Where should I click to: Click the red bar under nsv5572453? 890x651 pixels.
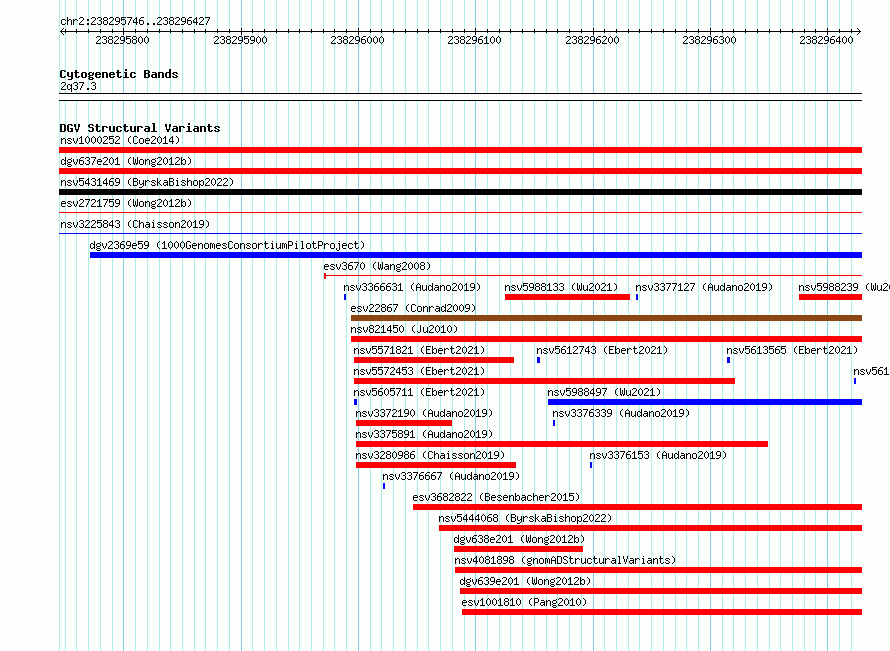click(544, 381)
